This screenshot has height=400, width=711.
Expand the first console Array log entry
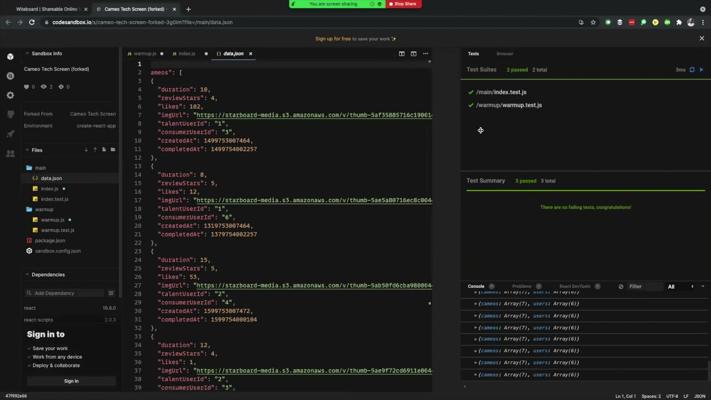coord(475,304)
